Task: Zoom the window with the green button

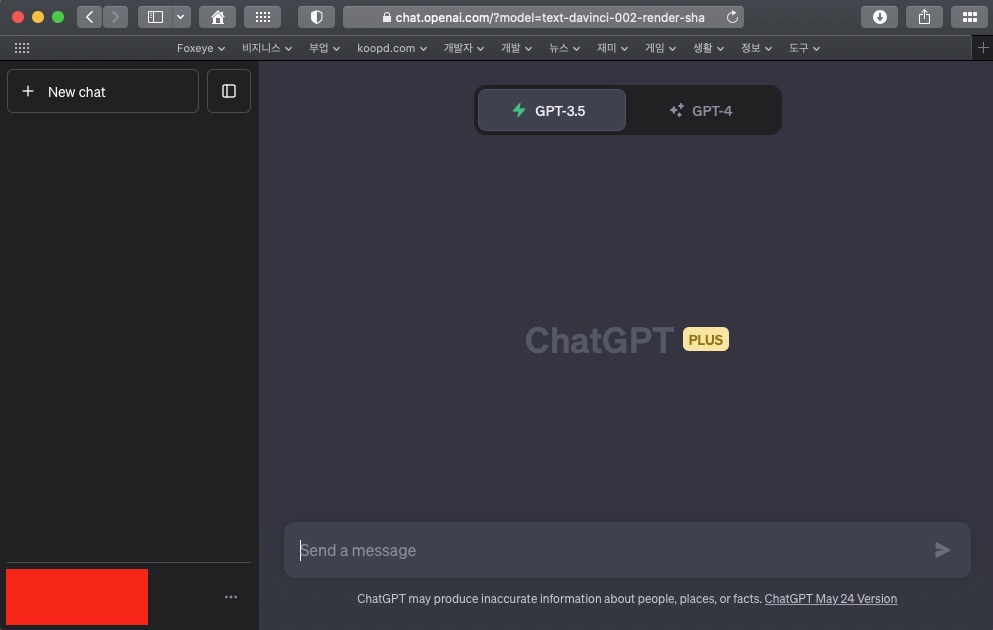Action: point(58,17)
